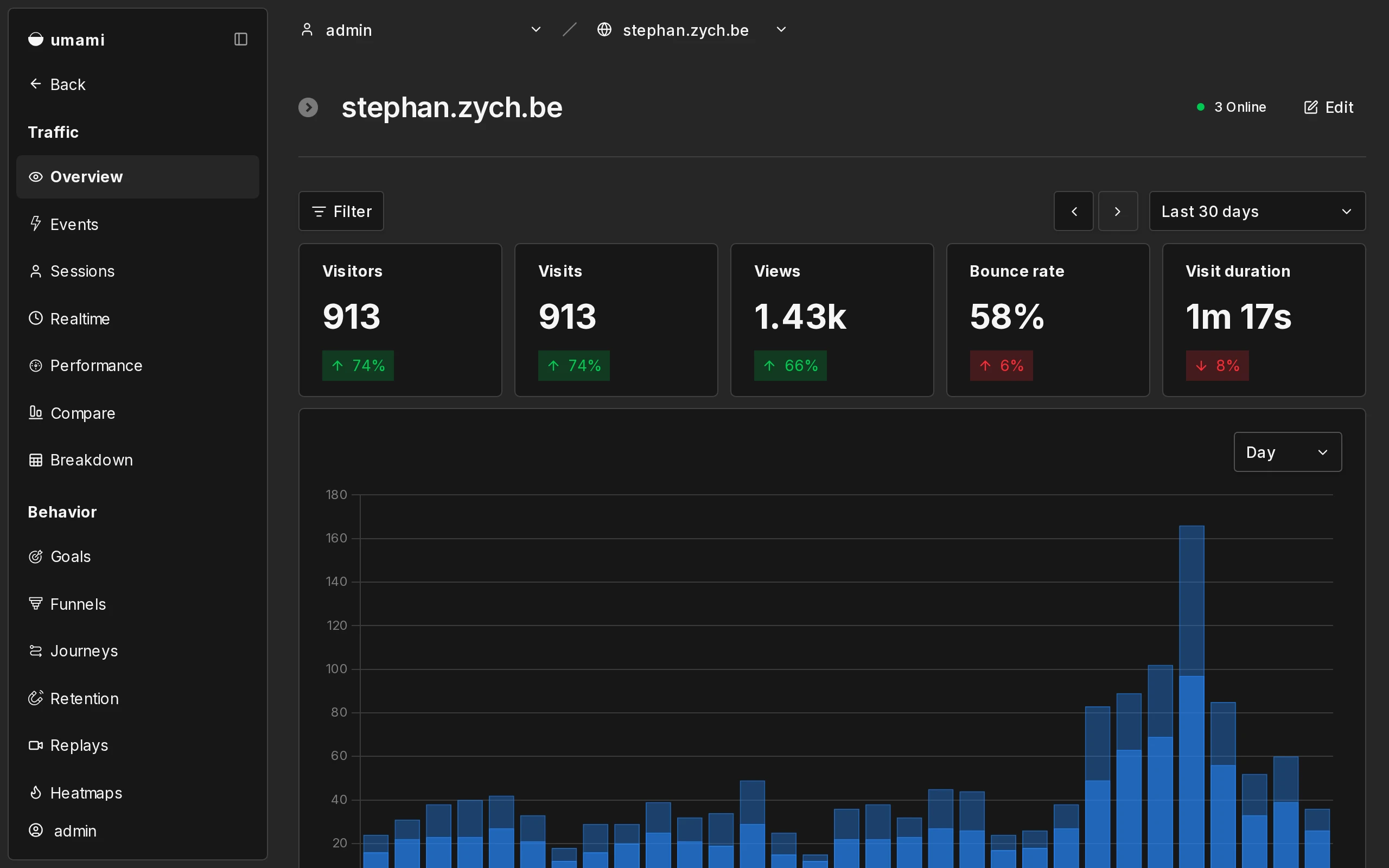Open the Compare page
The height and width of the screenshot is (868, 1389).
pos(138,413)
